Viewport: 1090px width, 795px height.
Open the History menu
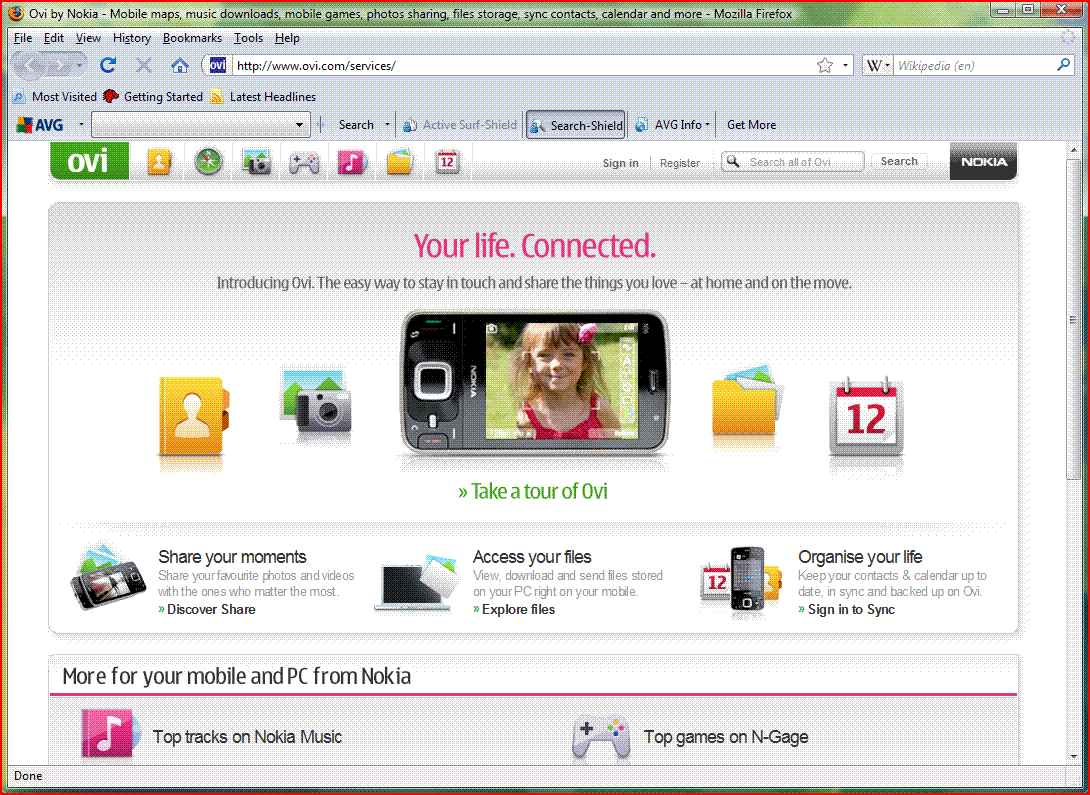pos(131,38)
